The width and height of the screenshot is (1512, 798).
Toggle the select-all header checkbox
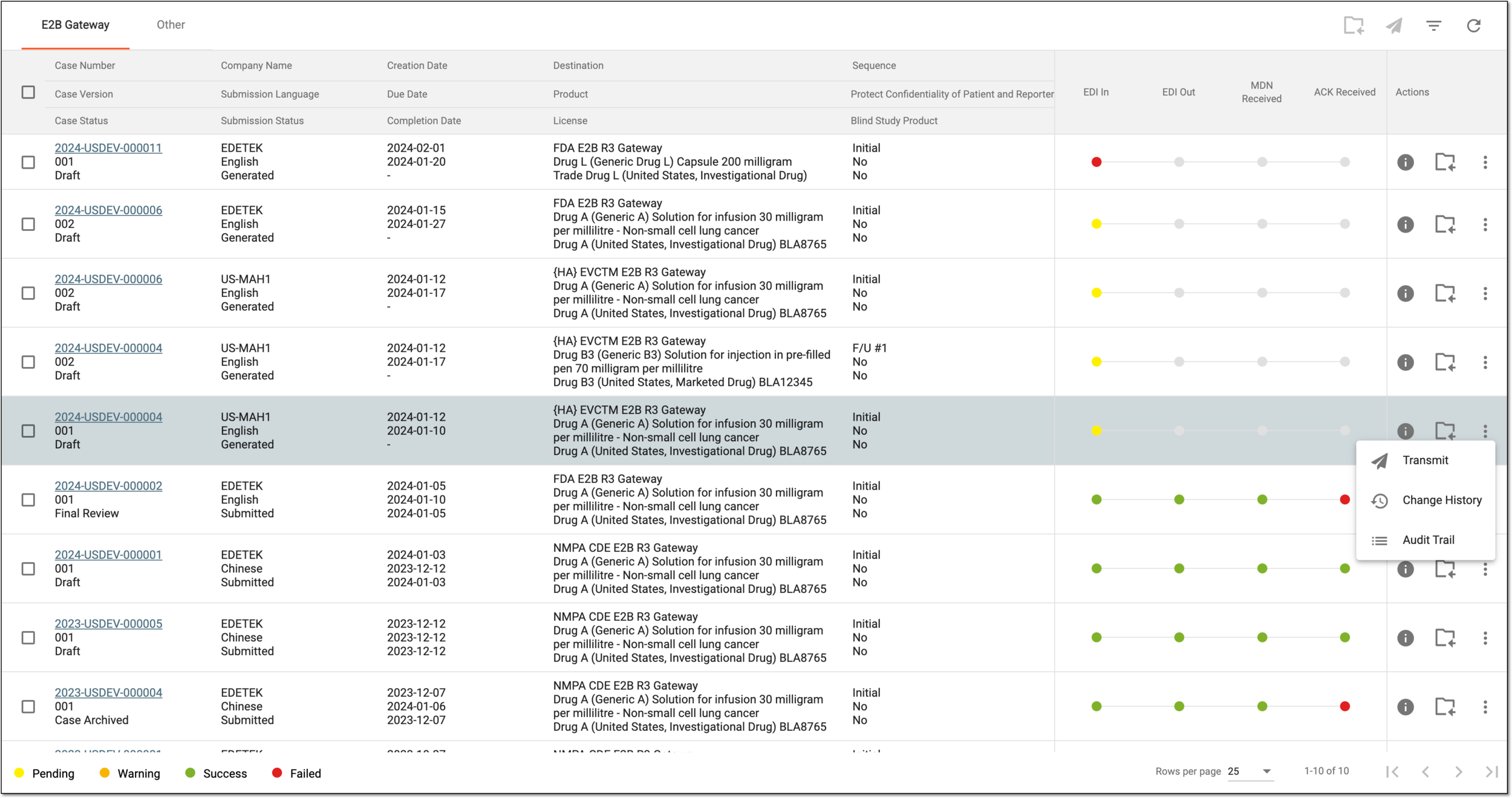(28, 92)
